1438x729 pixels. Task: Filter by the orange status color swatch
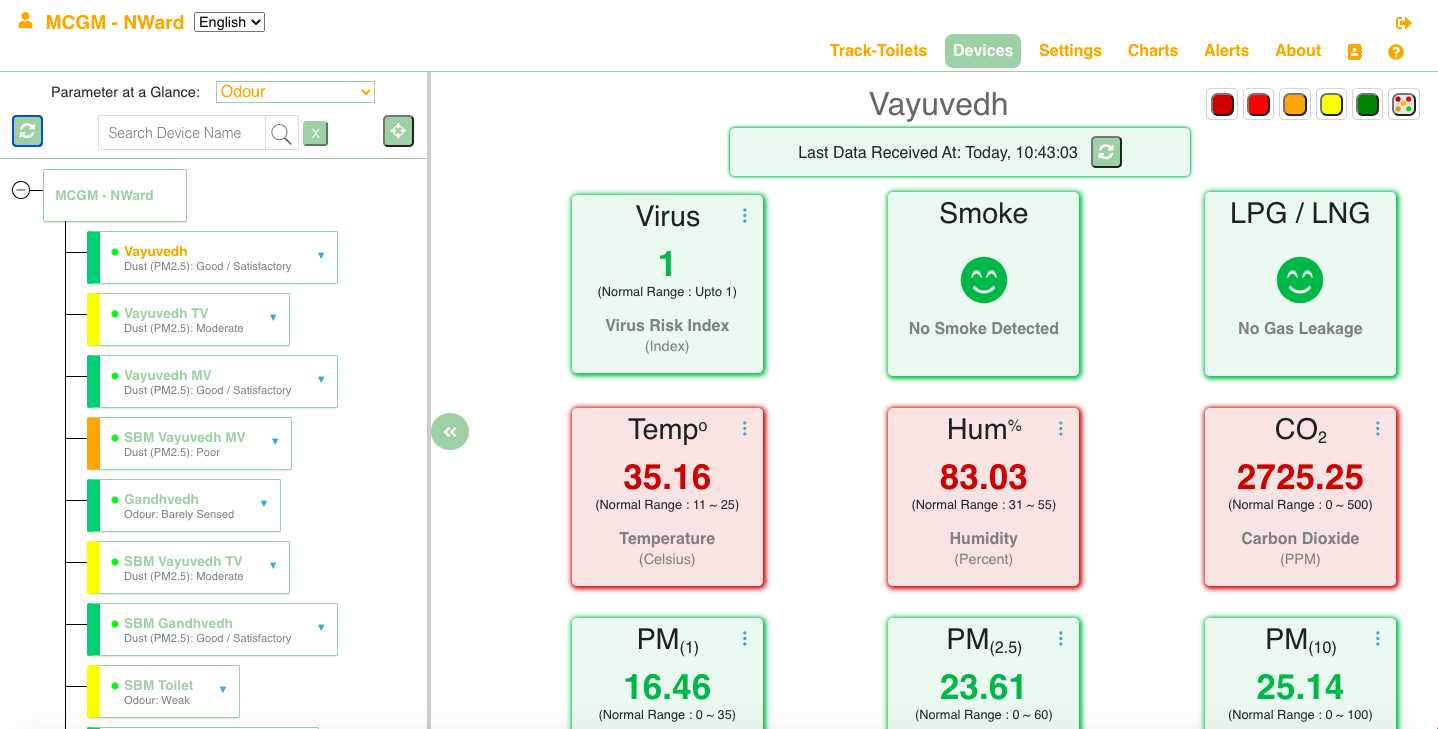pos(1295,104)
